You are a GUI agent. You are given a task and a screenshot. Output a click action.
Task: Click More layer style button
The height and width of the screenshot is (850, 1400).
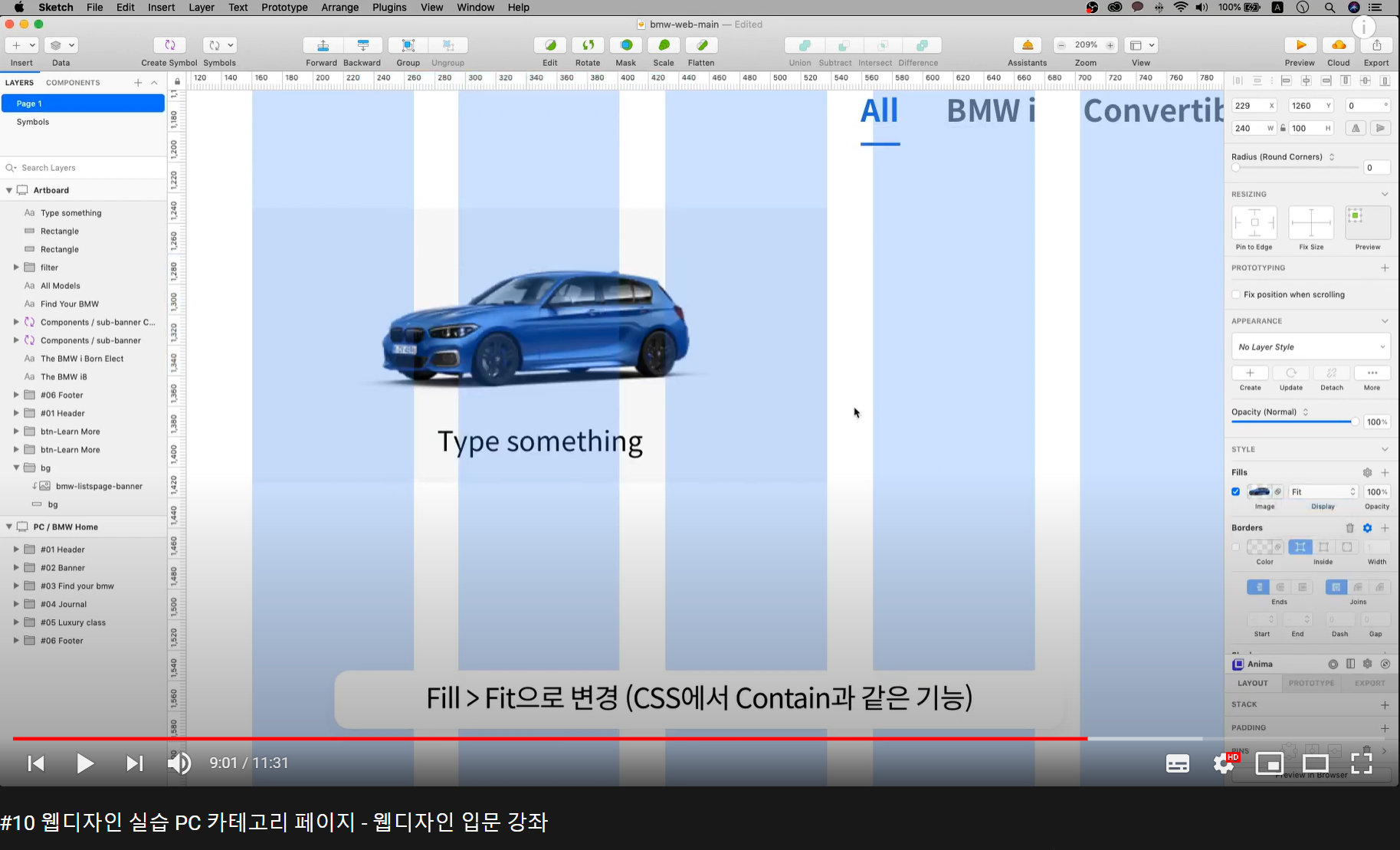(x=1372, y=373)
